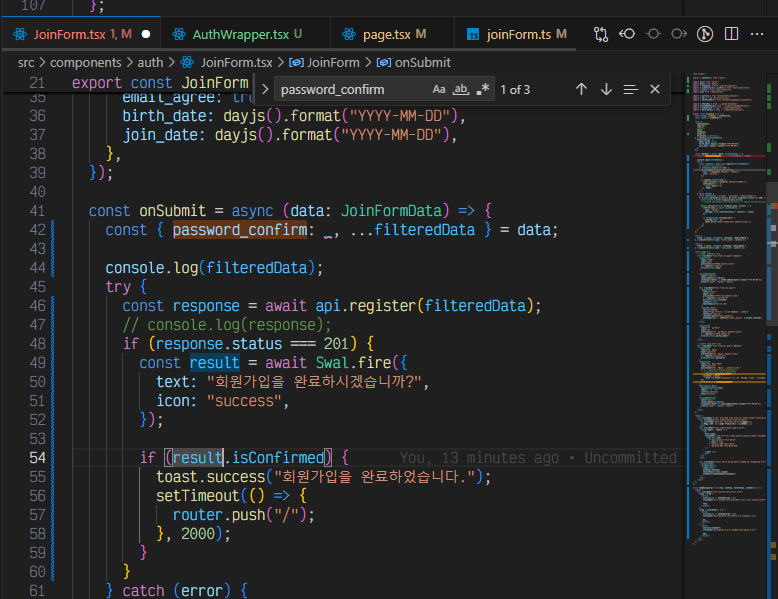This screenshot has width=778, height=599.
Task: Expand the replace field in find widget
Action: [265, 89]
